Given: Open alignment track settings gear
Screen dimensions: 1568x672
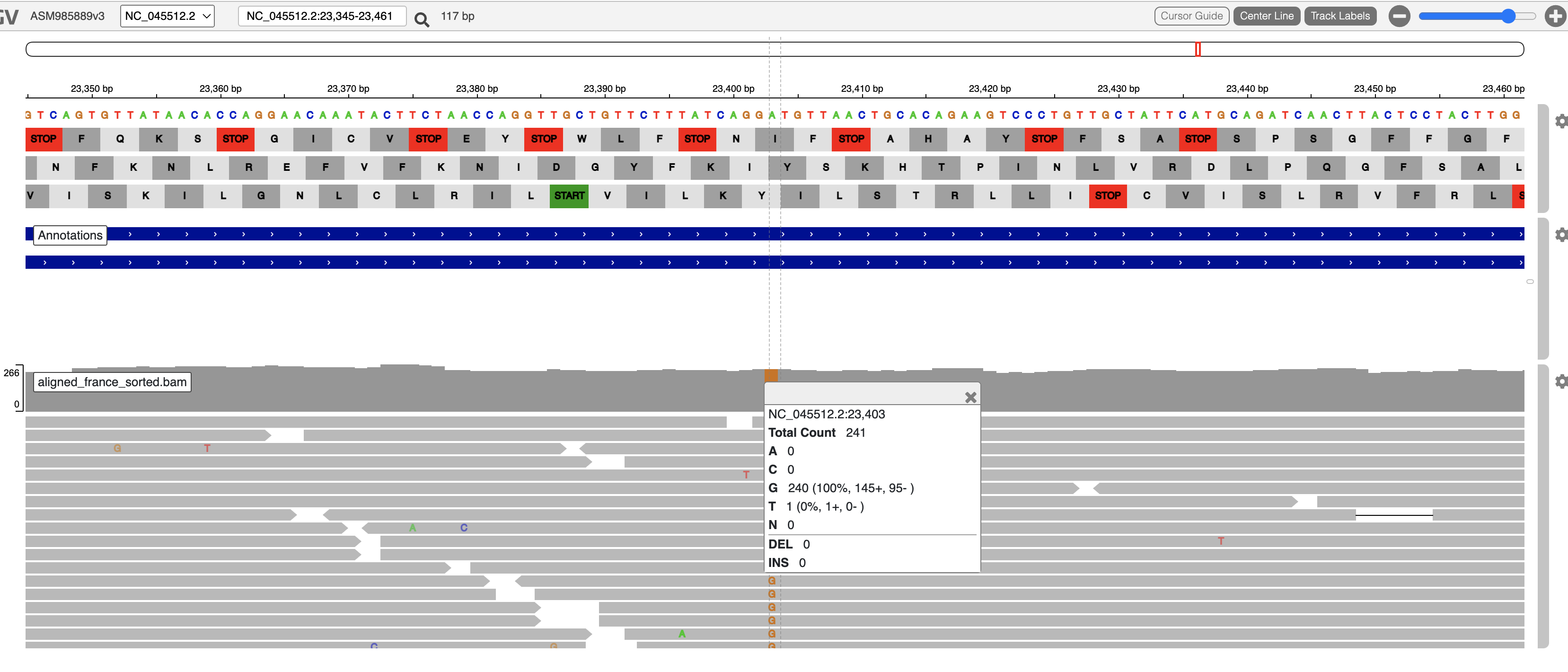Looking at the screenshot, I should click(1561, 381).
